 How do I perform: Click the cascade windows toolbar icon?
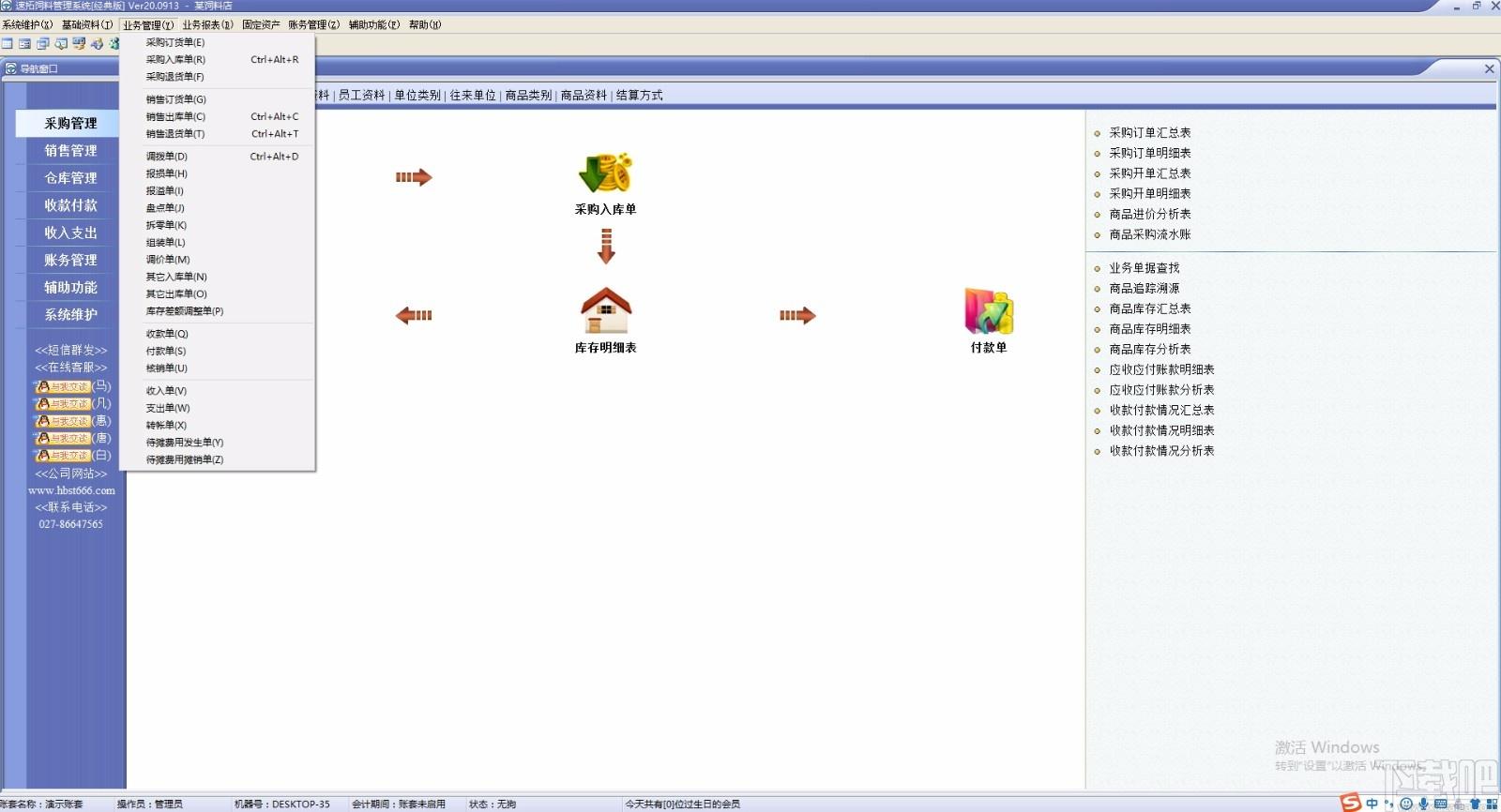pyautogui.click(x=43, y=43)
